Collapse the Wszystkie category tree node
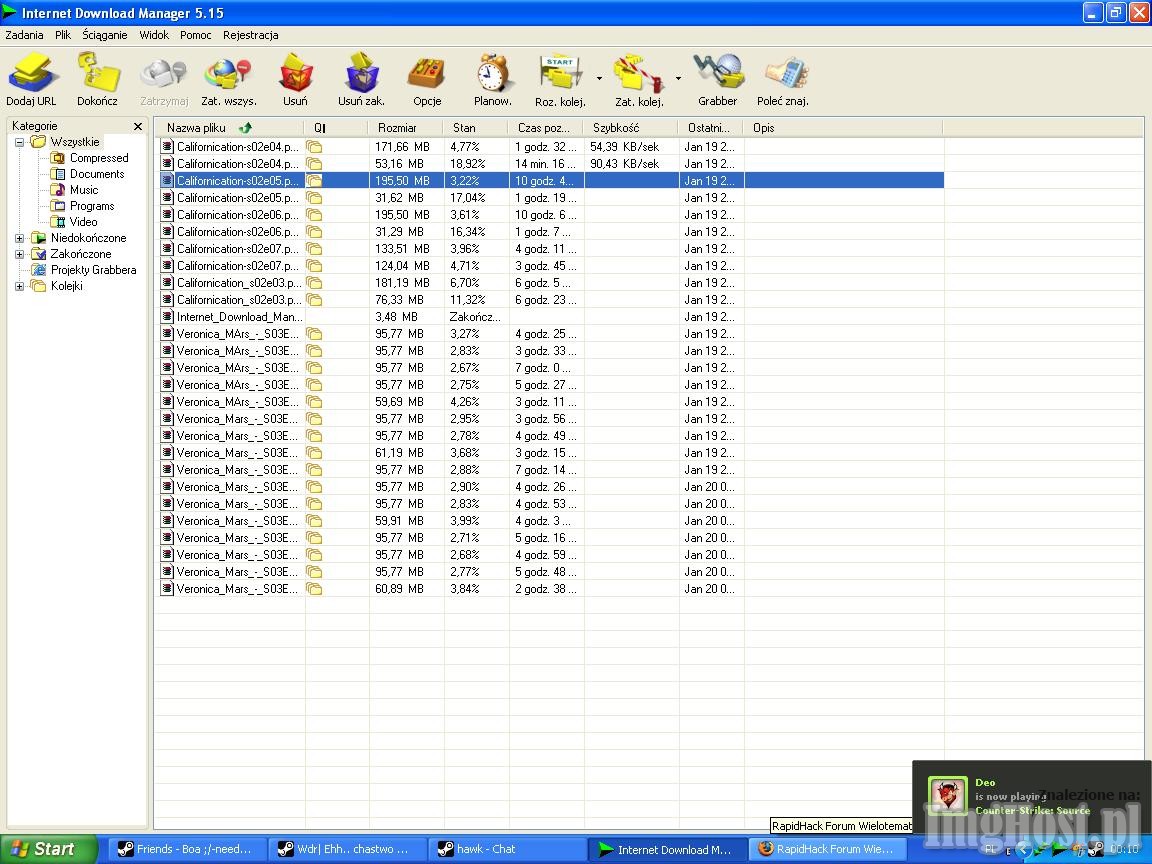1152x864 pixels. [x=20, y=143]
